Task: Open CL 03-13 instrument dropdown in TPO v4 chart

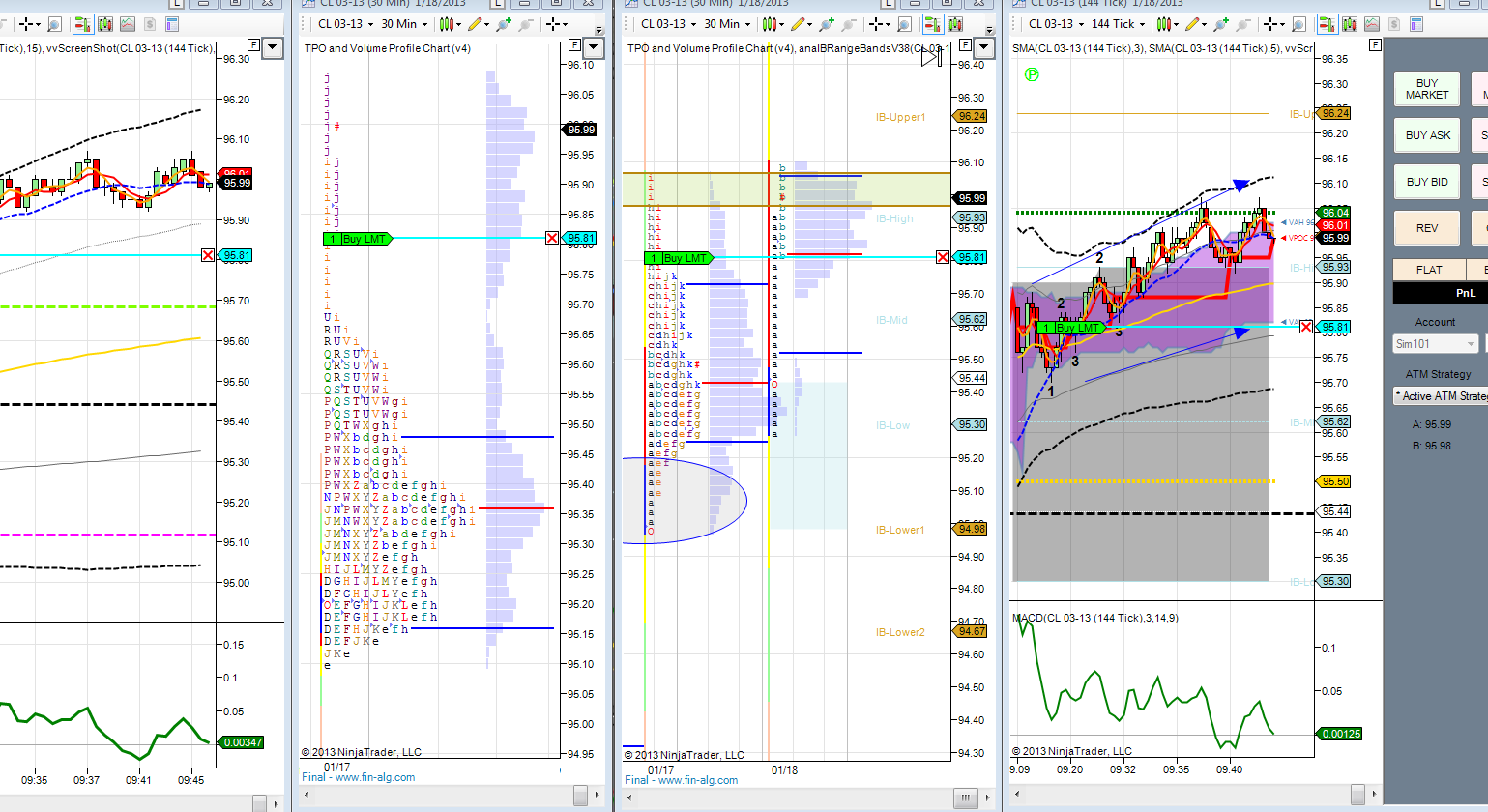Action: (x=346, y=24)
